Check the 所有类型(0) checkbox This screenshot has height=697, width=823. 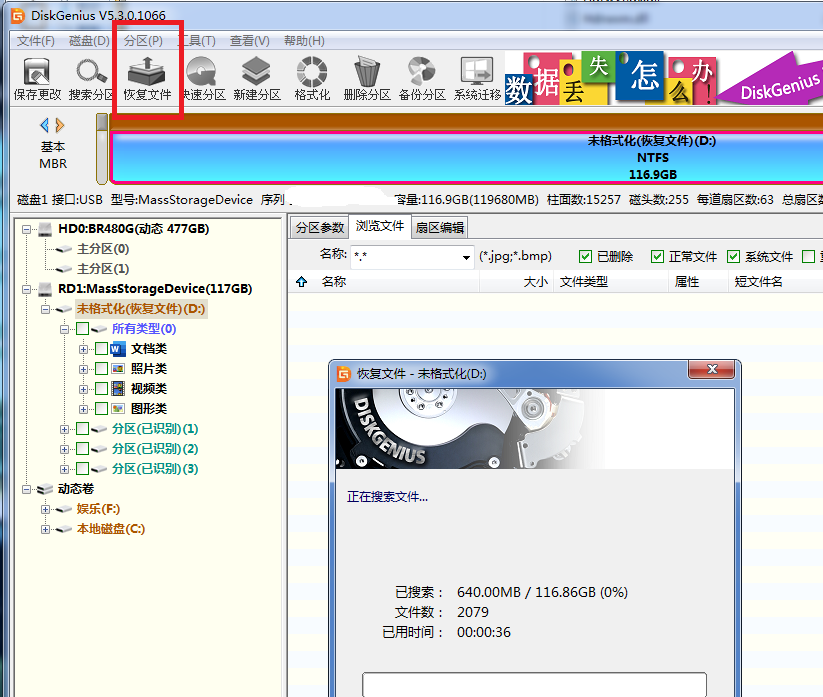(x=82, y=329)
